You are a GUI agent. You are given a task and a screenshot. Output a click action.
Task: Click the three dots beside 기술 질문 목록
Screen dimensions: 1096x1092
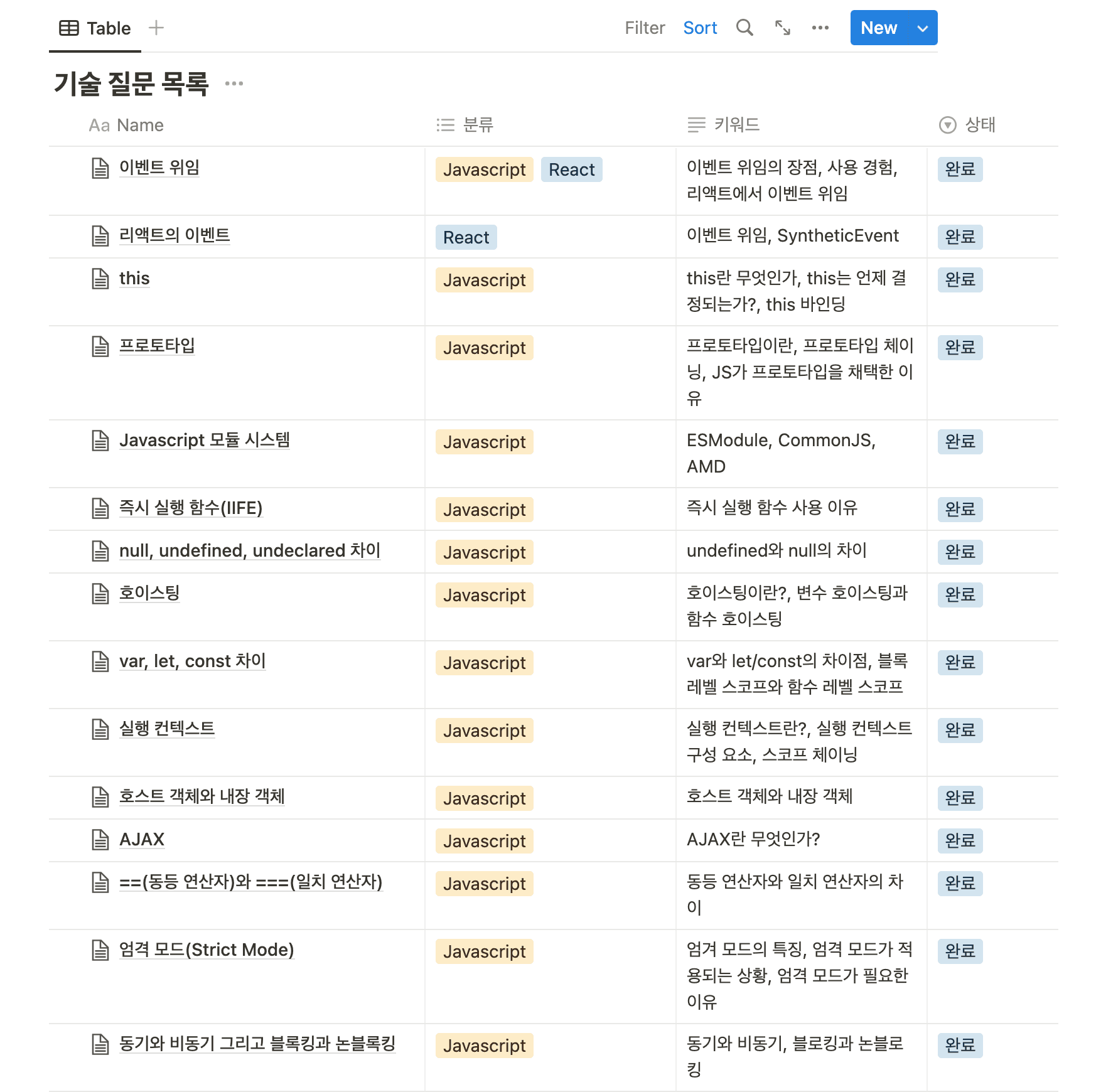(234, 83)
